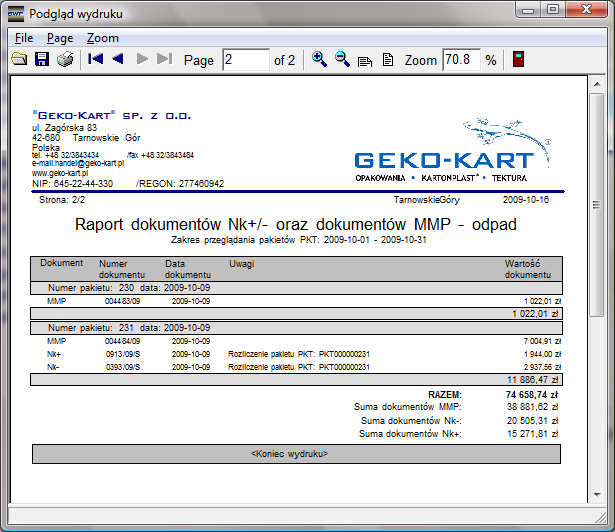Image resolution: width=615 pixels, height=532 pixels.
Task: Open the Page menu
Action: tap(60, 38)
